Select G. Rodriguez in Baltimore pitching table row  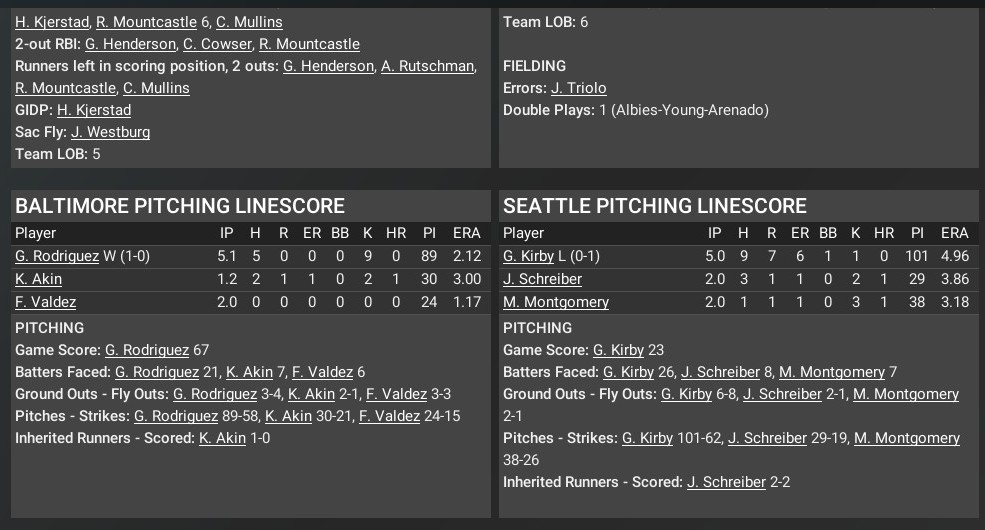(x=56, y=256)
